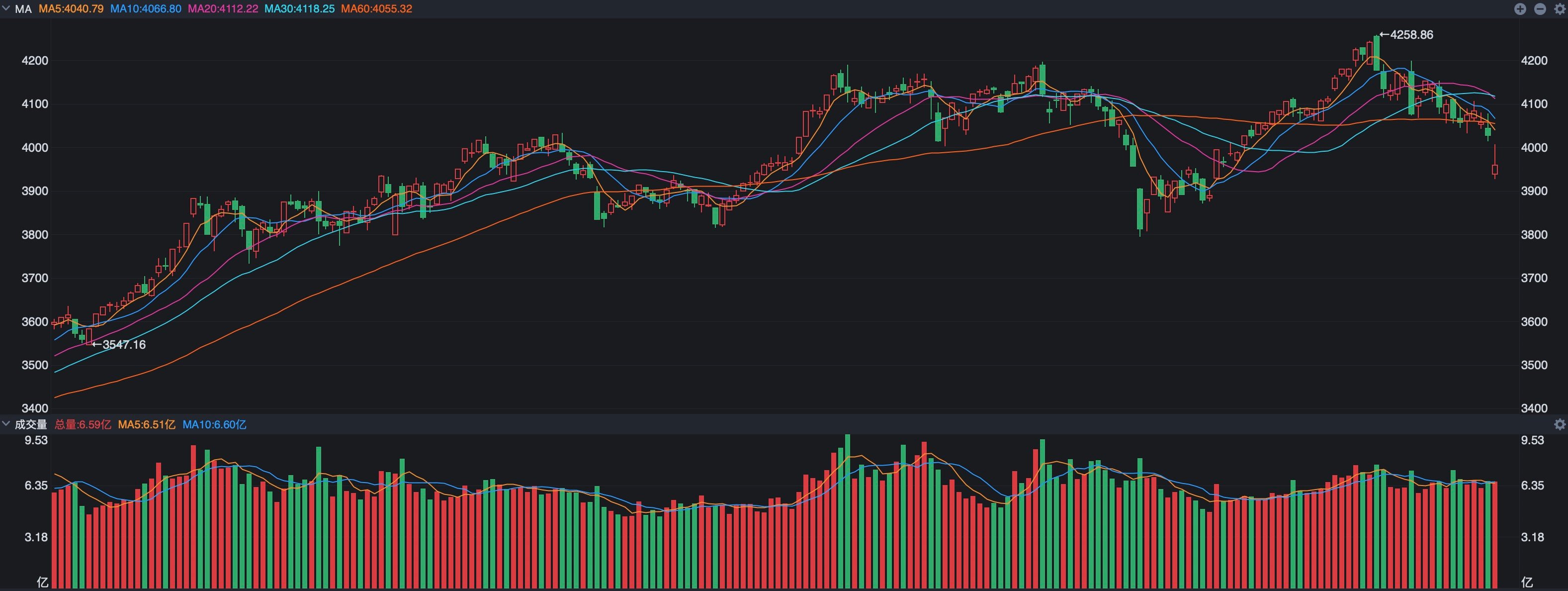The height and width of the screenshot is (591, 1568).
Task: Click the 总量:6.59亿 volume label
Action: pos(83,425)
